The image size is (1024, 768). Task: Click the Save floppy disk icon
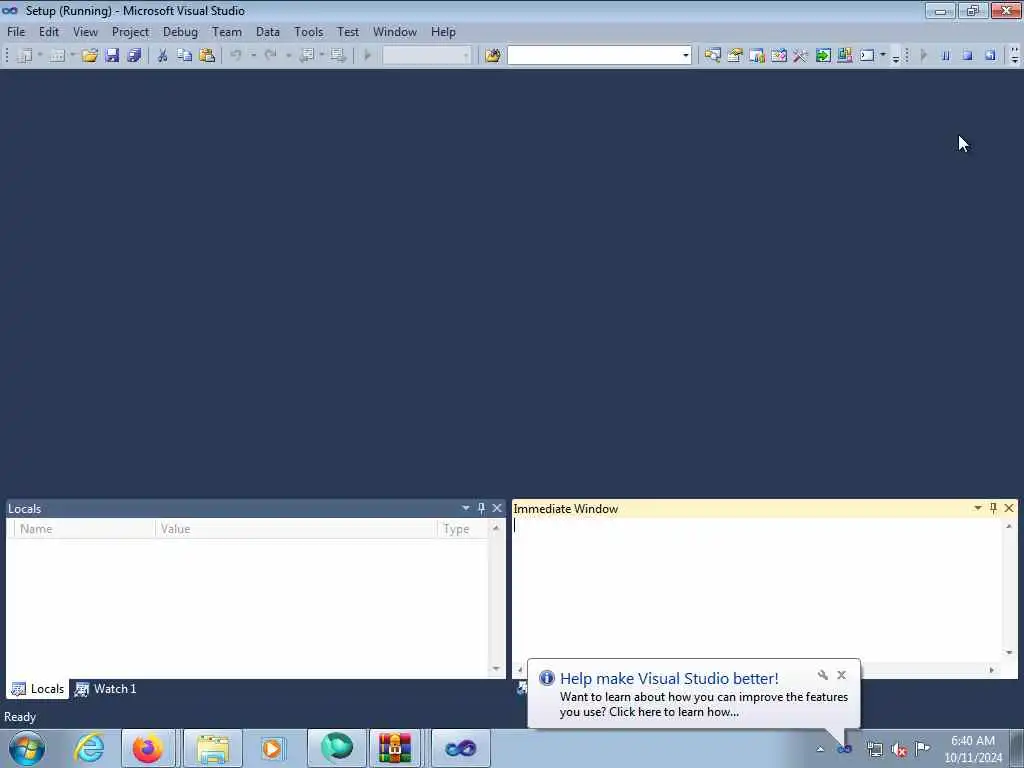point(112,56)
